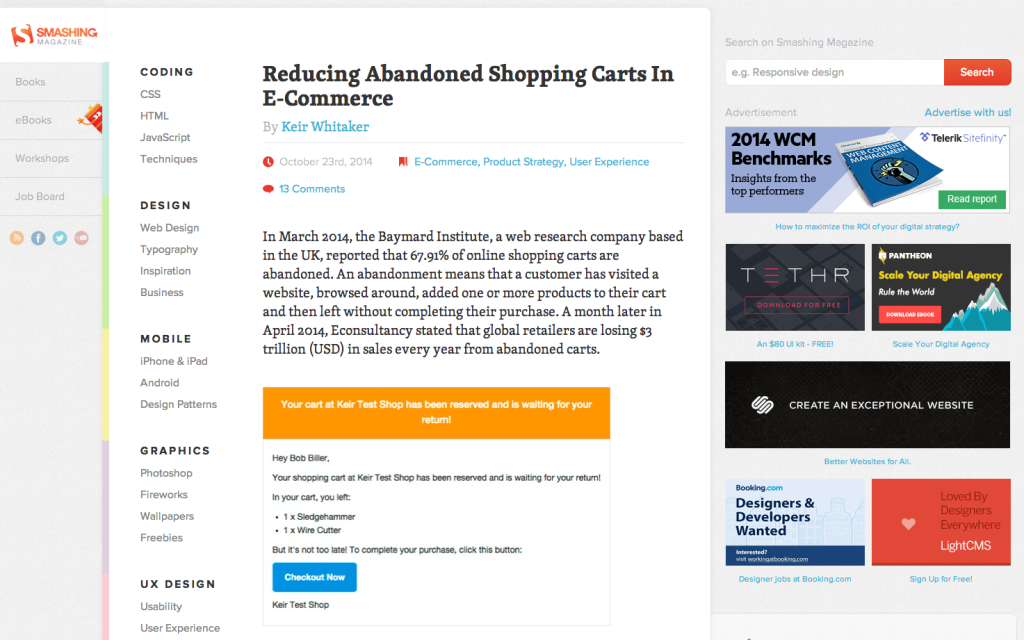Open the RSS feed icon
The width and height of the screenshot is (1024, 640).
[x=17, y=238]
